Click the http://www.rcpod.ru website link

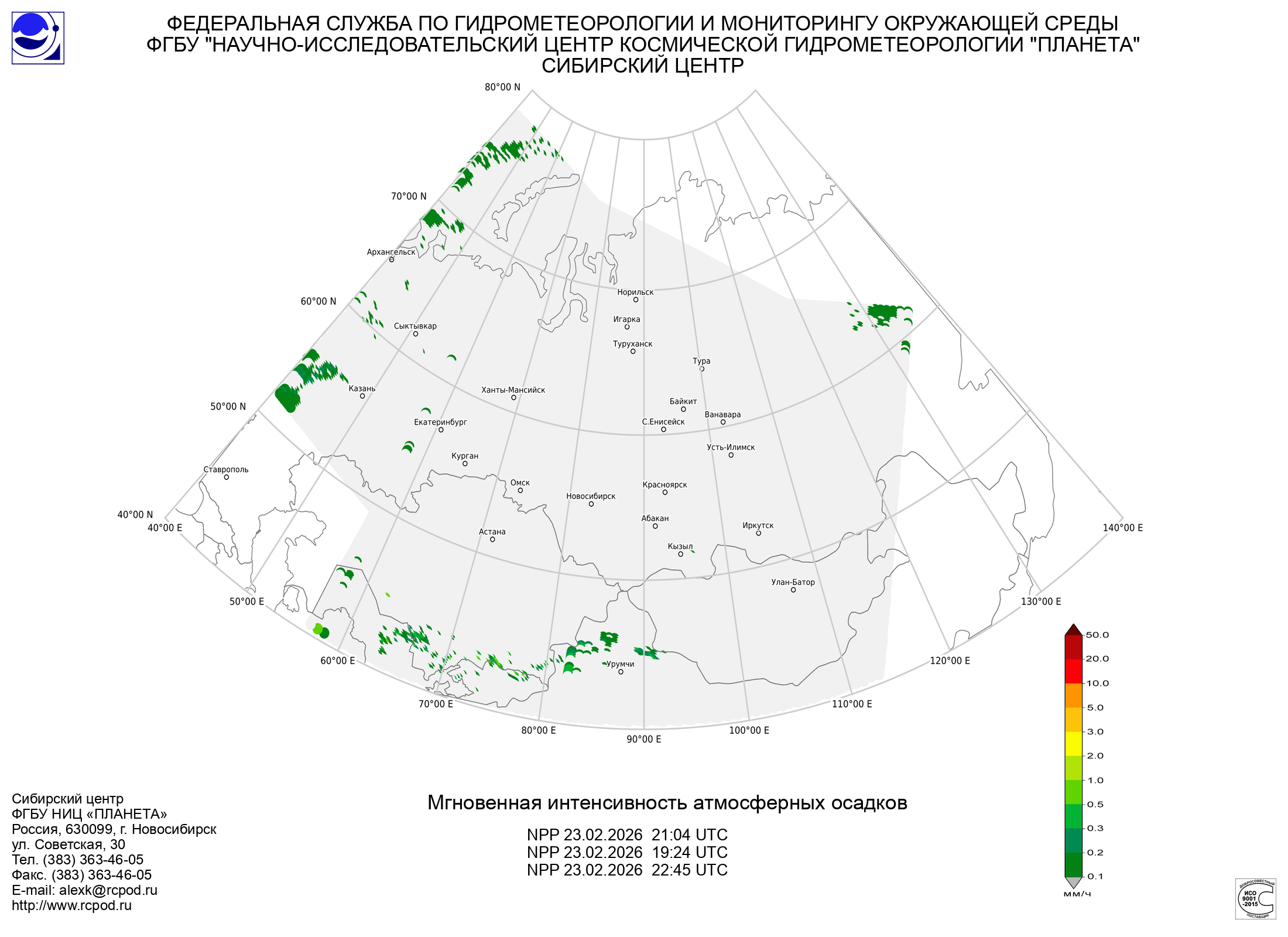(71, 905)
